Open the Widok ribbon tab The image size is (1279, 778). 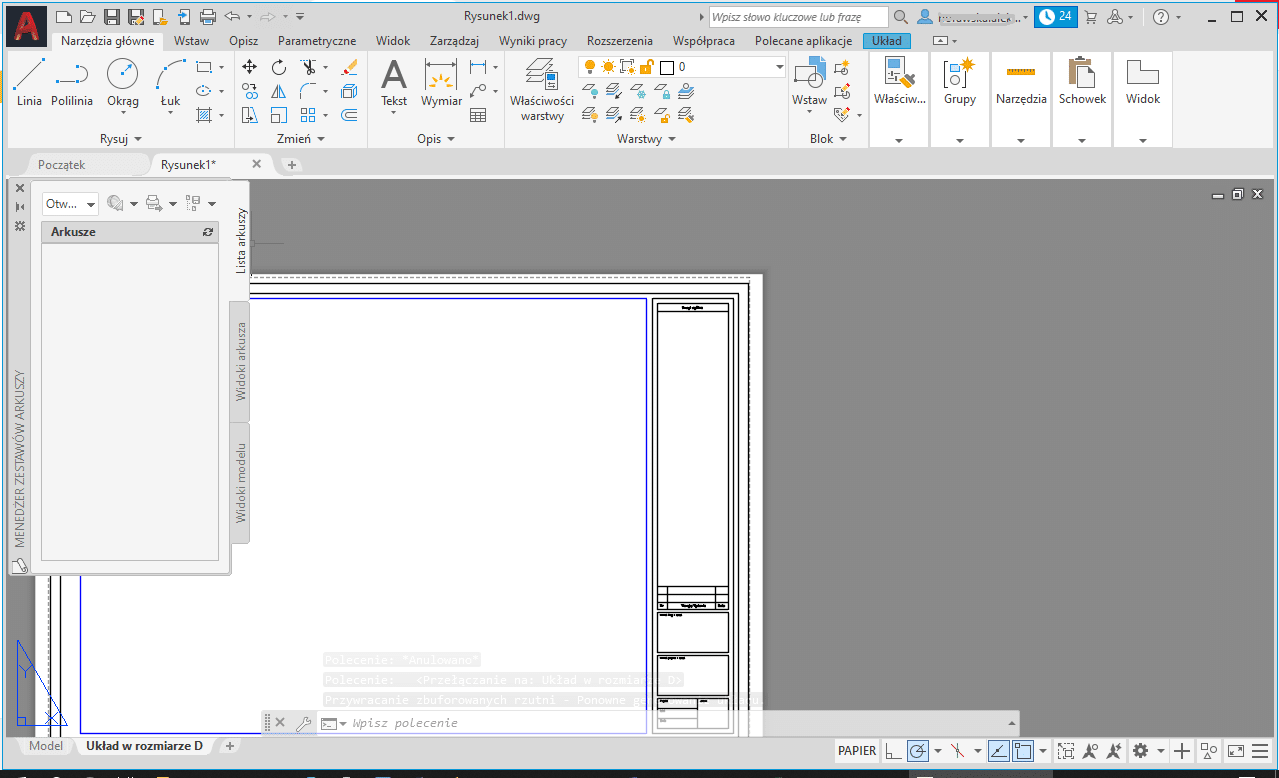point(393,41)
